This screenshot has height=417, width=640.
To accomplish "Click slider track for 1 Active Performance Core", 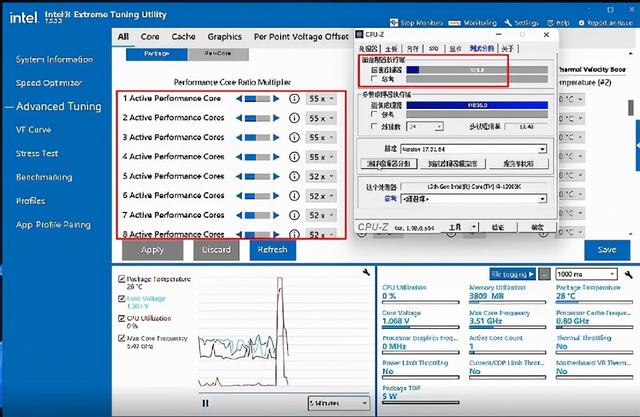I will (x=258, y=99).
